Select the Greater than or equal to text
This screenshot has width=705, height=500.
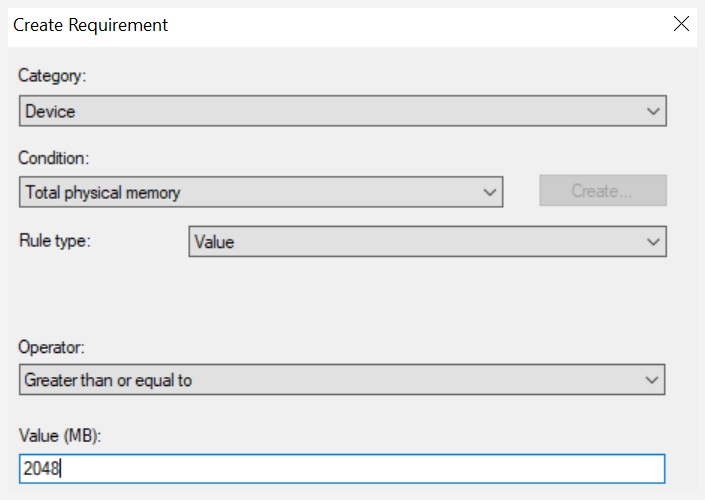pos(108,380)
